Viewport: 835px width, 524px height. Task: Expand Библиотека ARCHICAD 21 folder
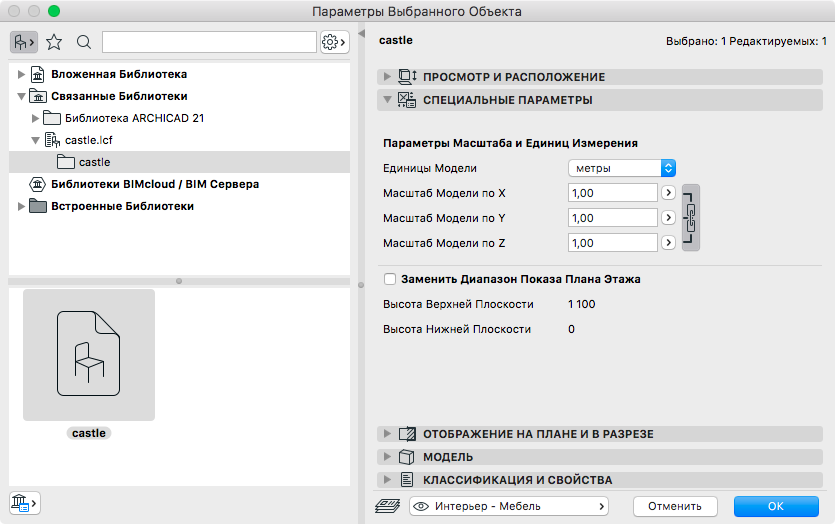pos(35,118)
